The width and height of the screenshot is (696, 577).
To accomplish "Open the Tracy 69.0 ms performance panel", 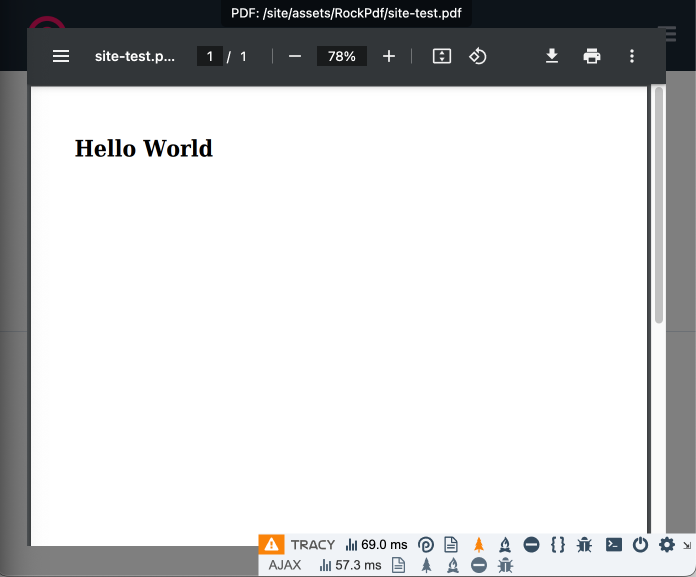I will click(376, 545).
